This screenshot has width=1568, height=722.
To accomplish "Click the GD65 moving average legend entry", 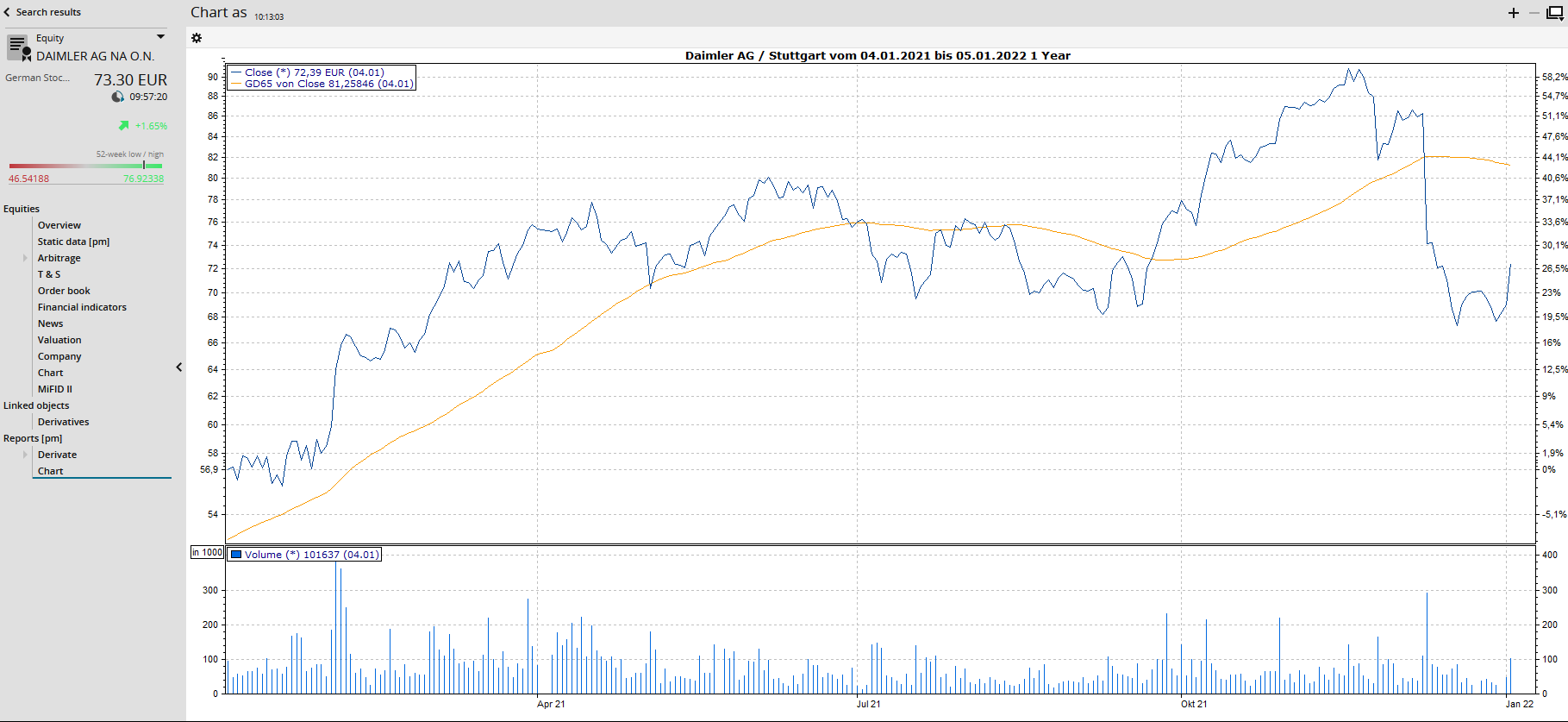I will pyautogui.click(x=328, y=84).
